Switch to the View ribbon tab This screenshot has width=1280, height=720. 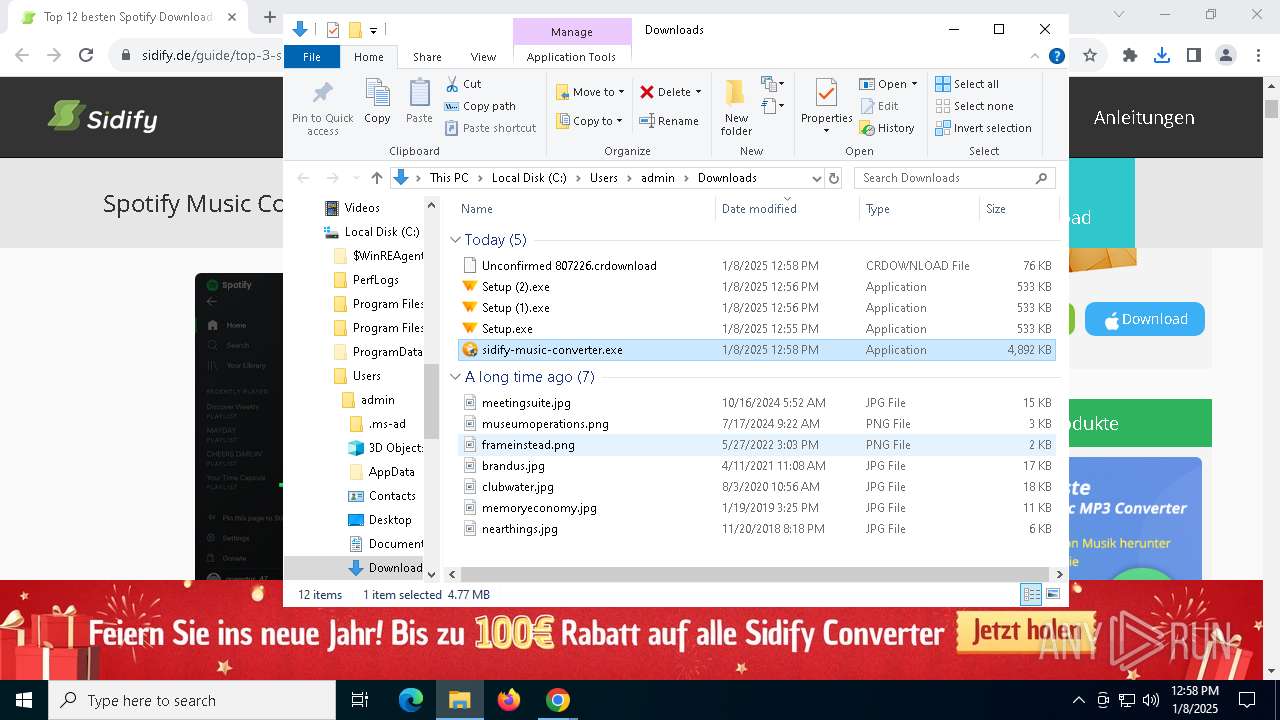click(x=483, y=57)
